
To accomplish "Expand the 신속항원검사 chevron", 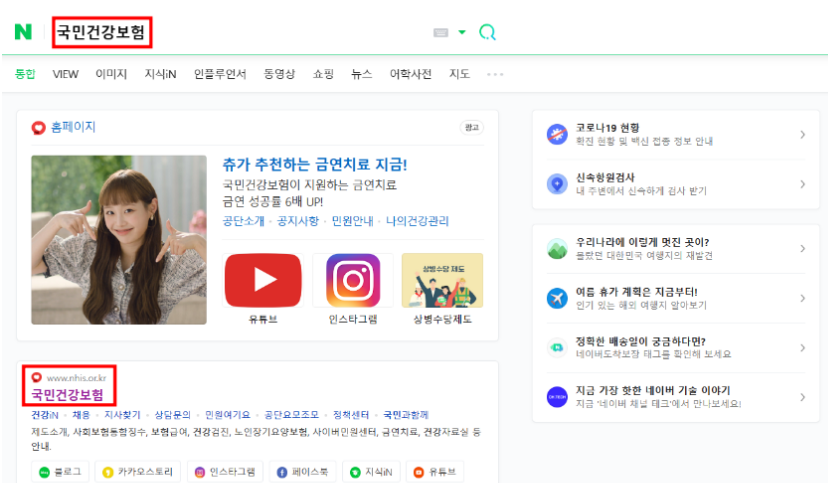I will click(802, 184).
